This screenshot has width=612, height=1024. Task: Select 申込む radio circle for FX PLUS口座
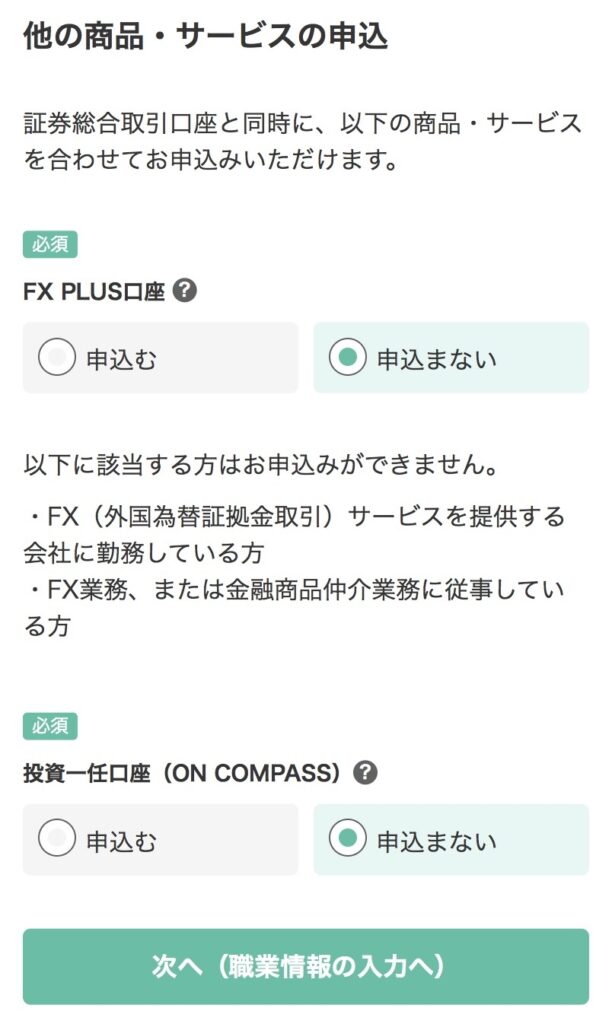coord(57,358)
